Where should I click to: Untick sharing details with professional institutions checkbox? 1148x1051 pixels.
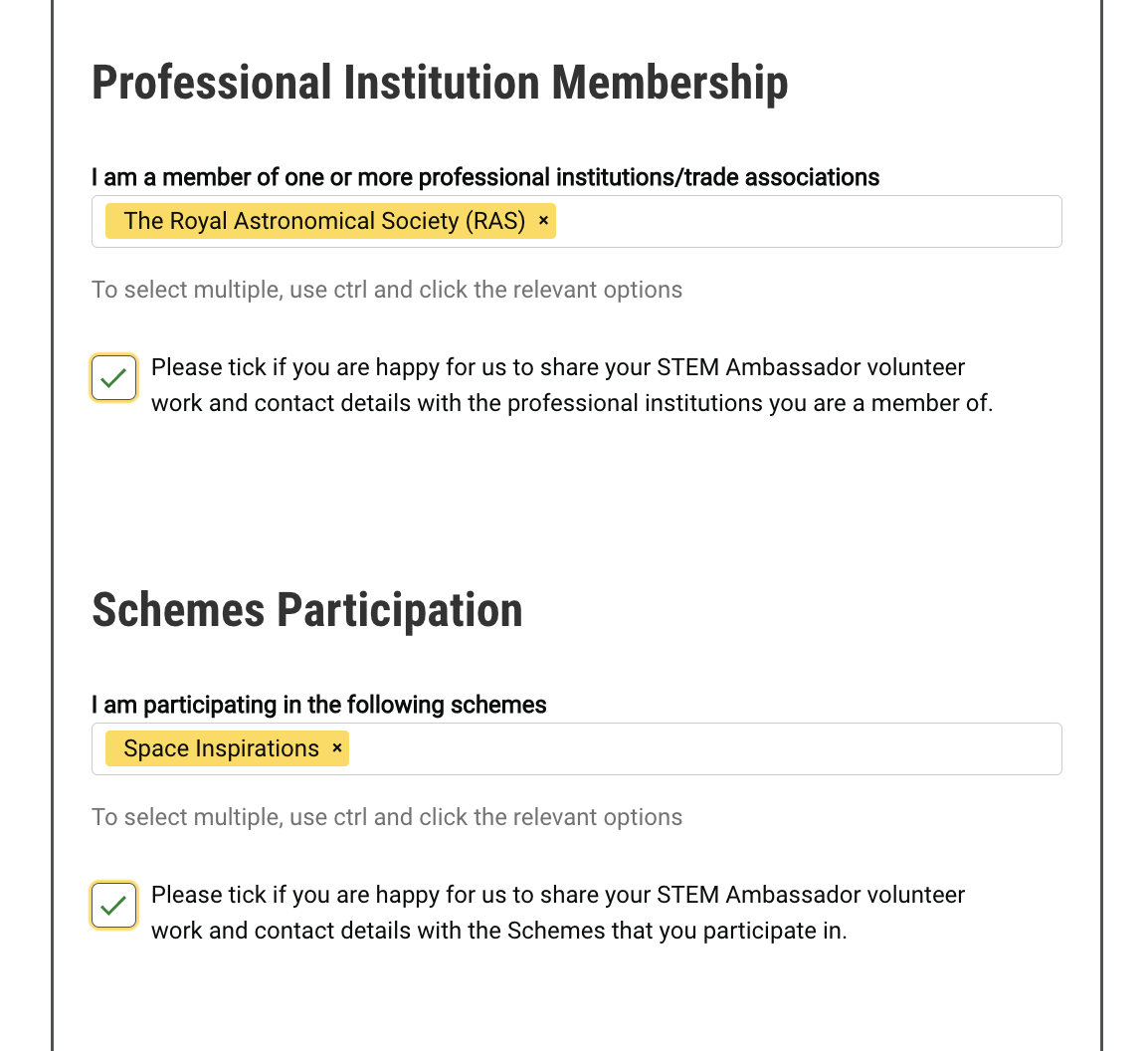coord(114,378)
